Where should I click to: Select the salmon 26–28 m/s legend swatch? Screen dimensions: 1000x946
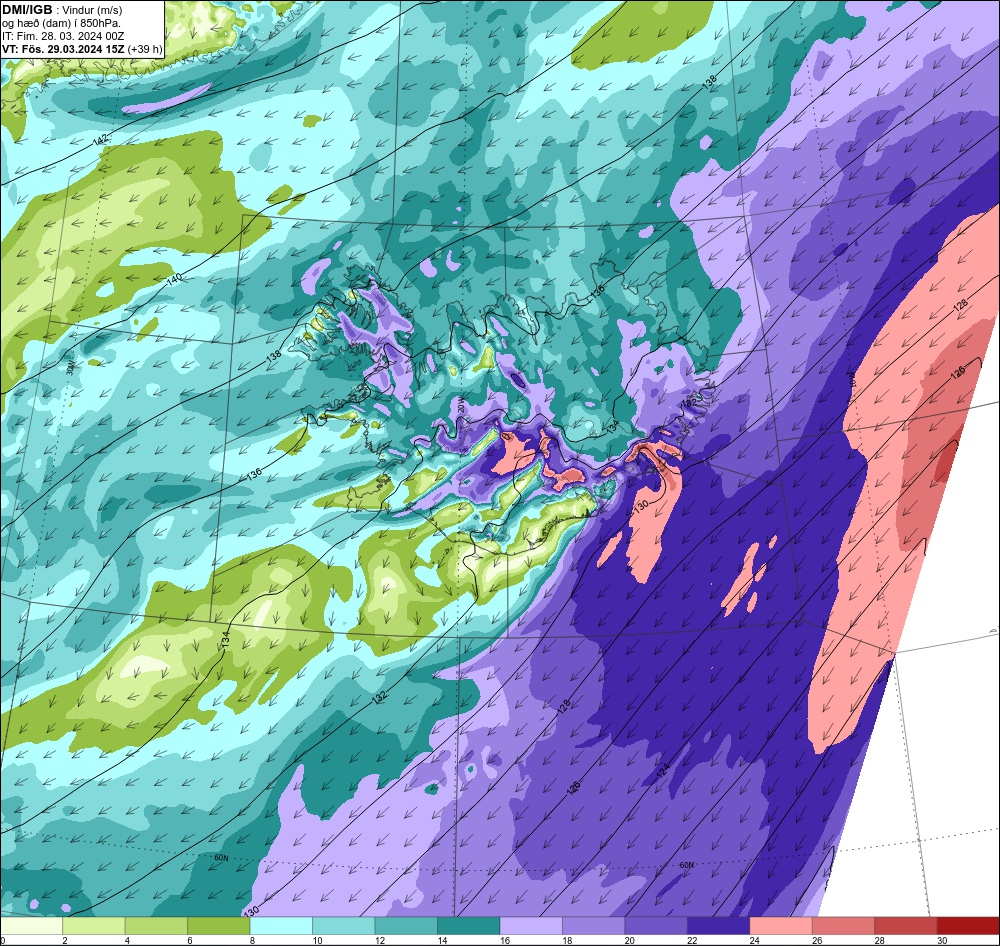(x=844, y=926)
